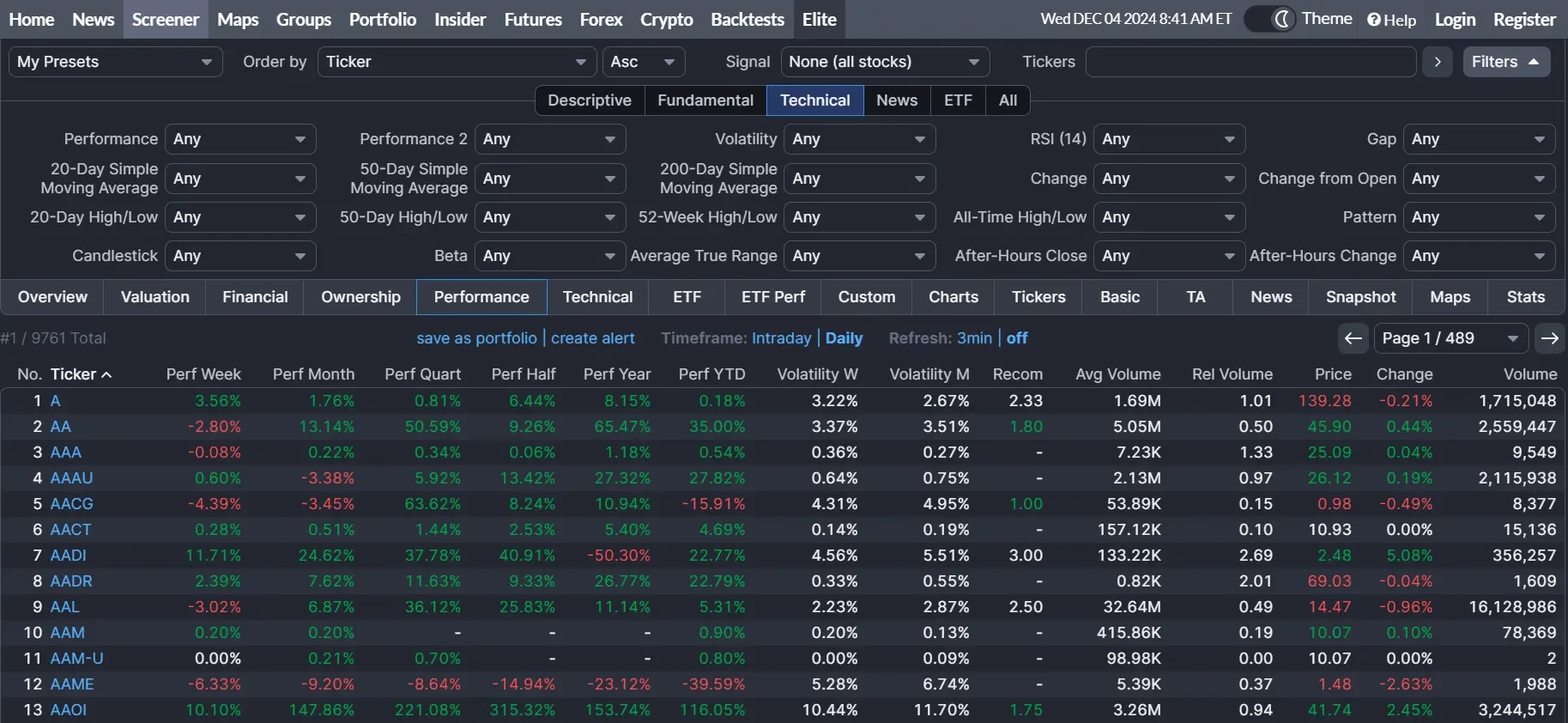
Task: Open the Signal dropdown
Action: (x=885, y=62)
